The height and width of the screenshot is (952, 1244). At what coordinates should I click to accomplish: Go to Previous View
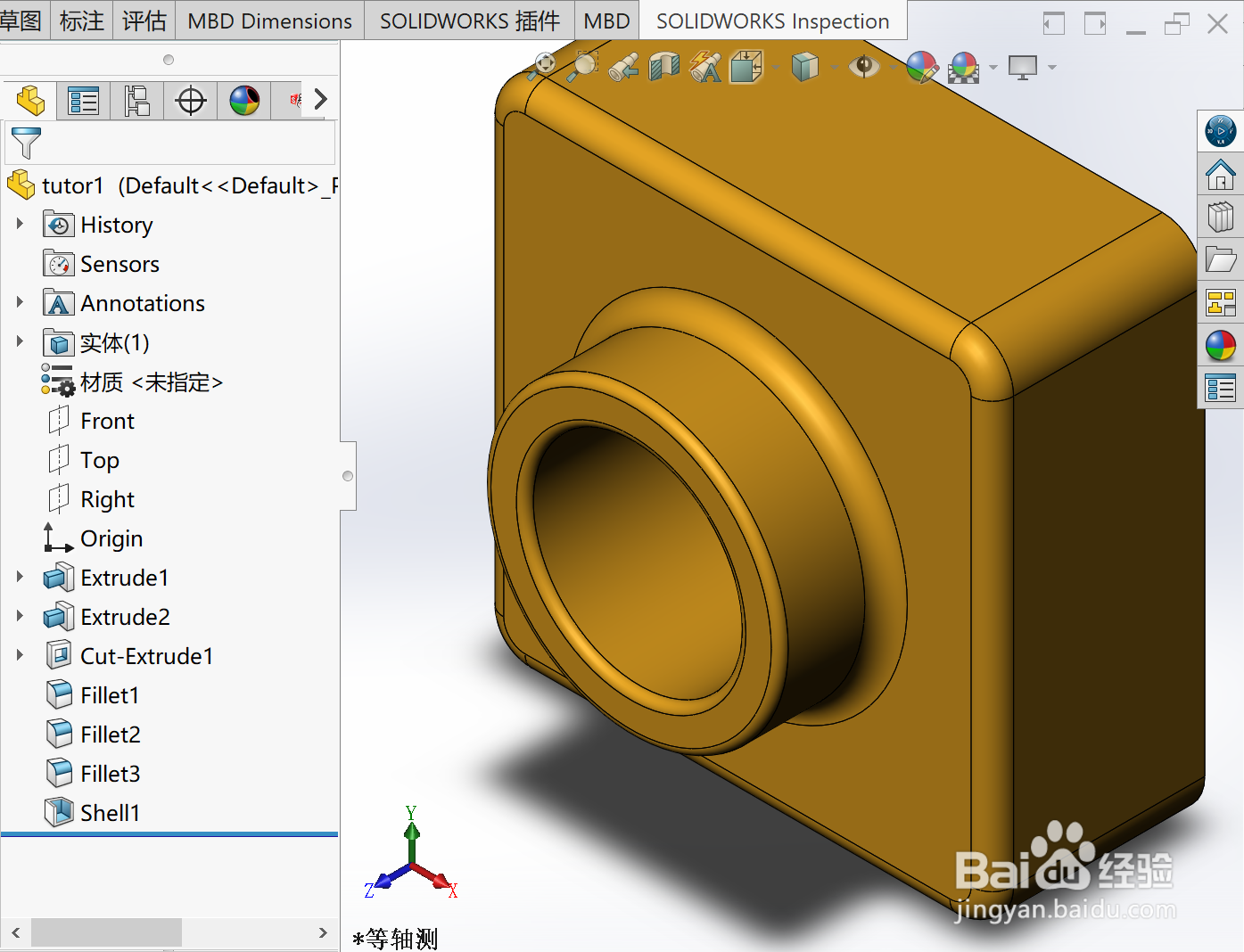(x=623, y=67)
